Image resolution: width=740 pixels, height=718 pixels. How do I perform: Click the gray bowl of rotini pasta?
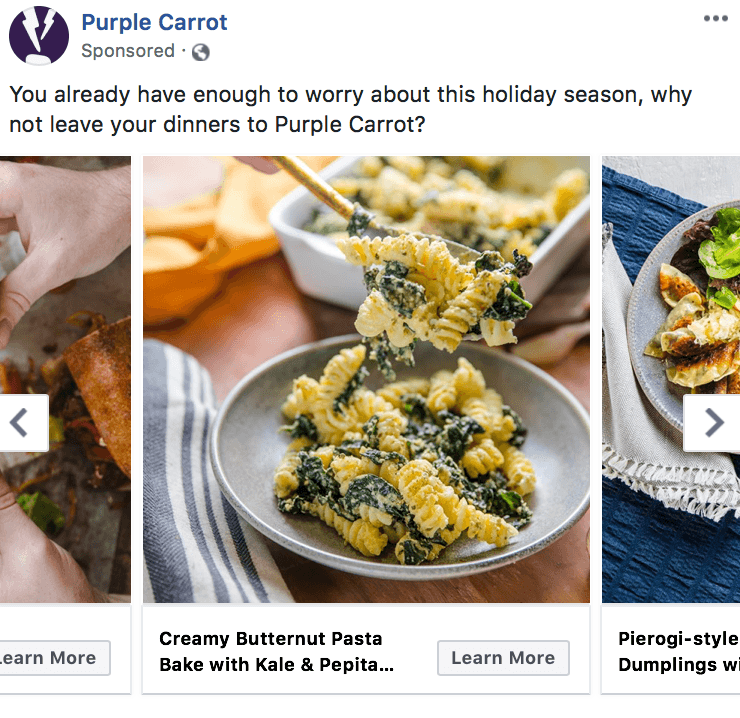point(400,460)
